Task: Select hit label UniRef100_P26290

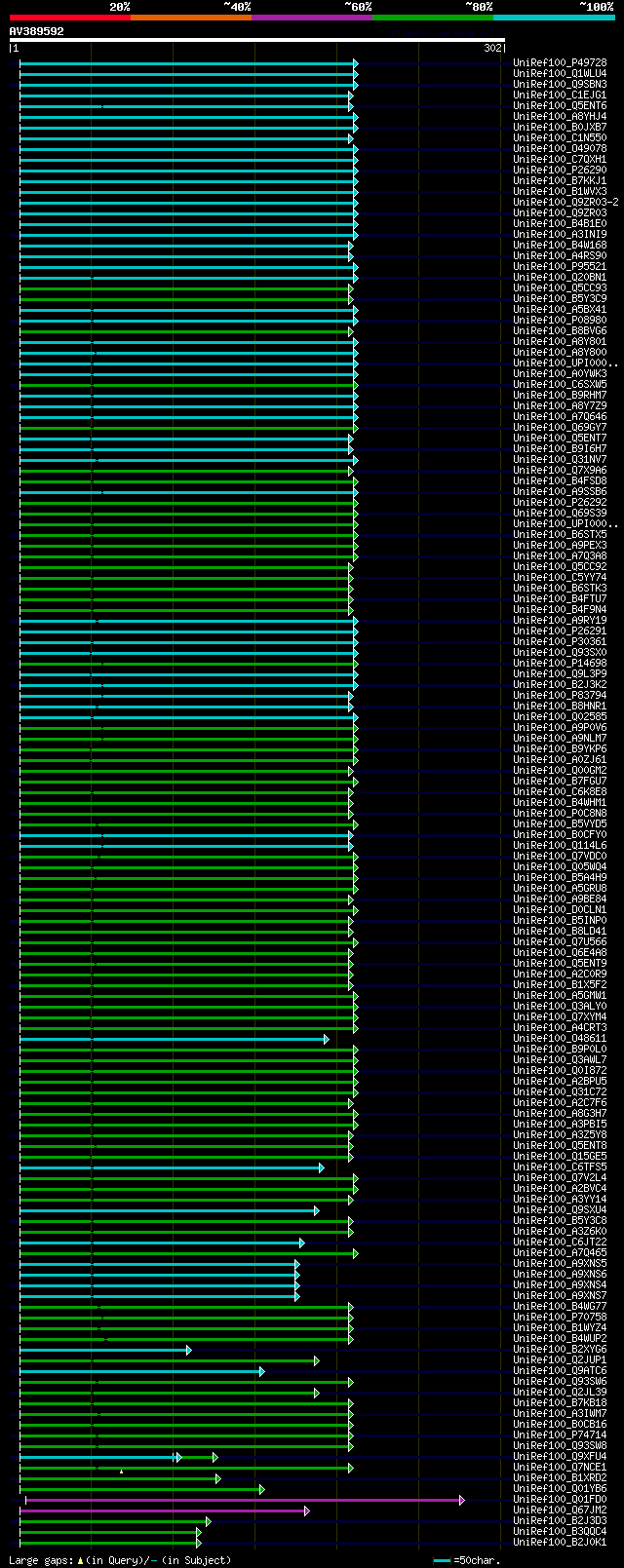Action: coord(560,170)
